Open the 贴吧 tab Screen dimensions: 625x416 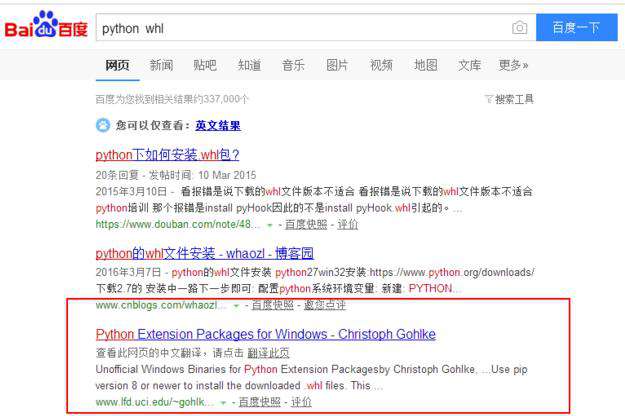205,65
